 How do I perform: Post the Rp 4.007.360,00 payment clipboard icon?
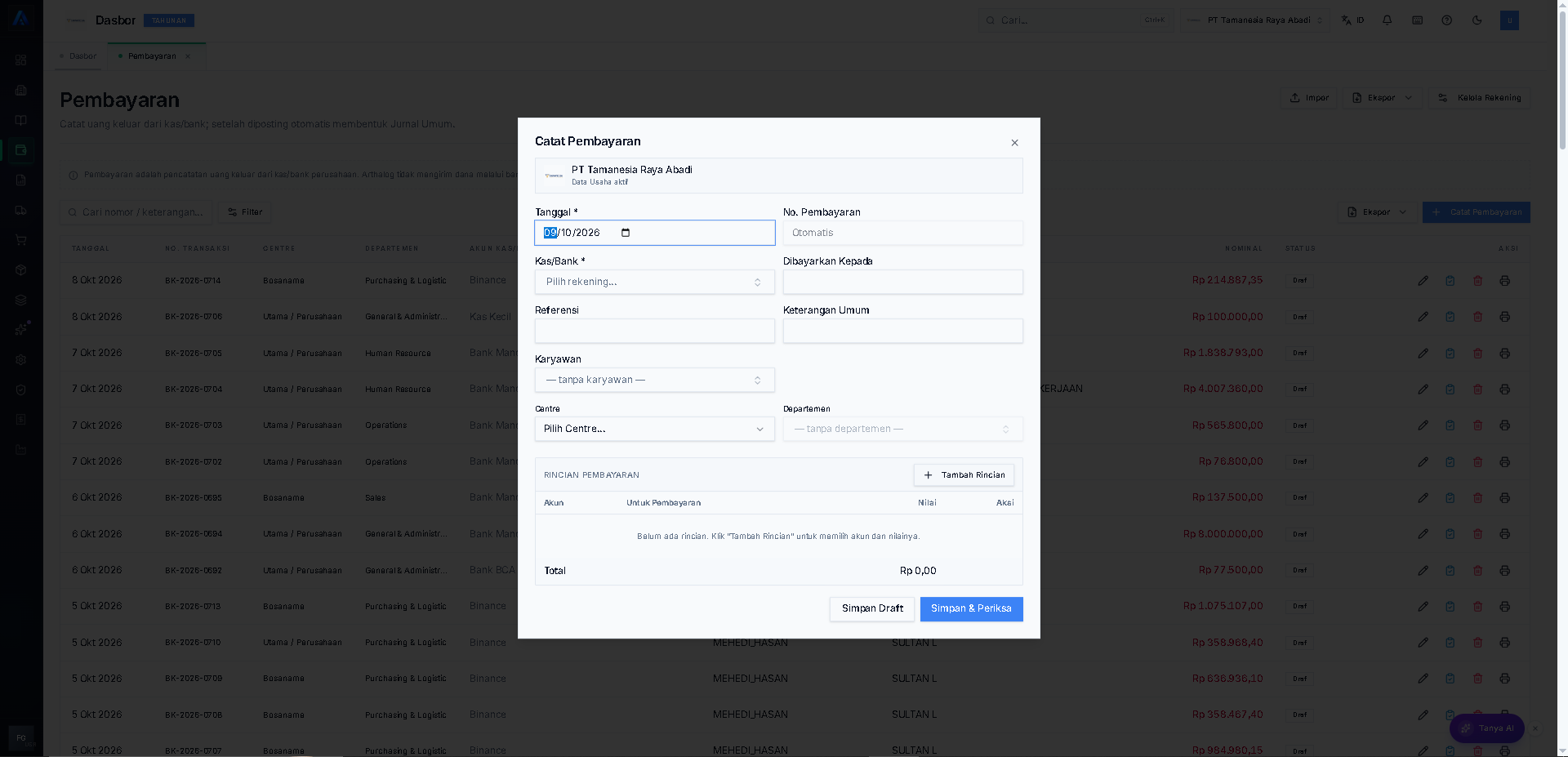(1450, 390)
